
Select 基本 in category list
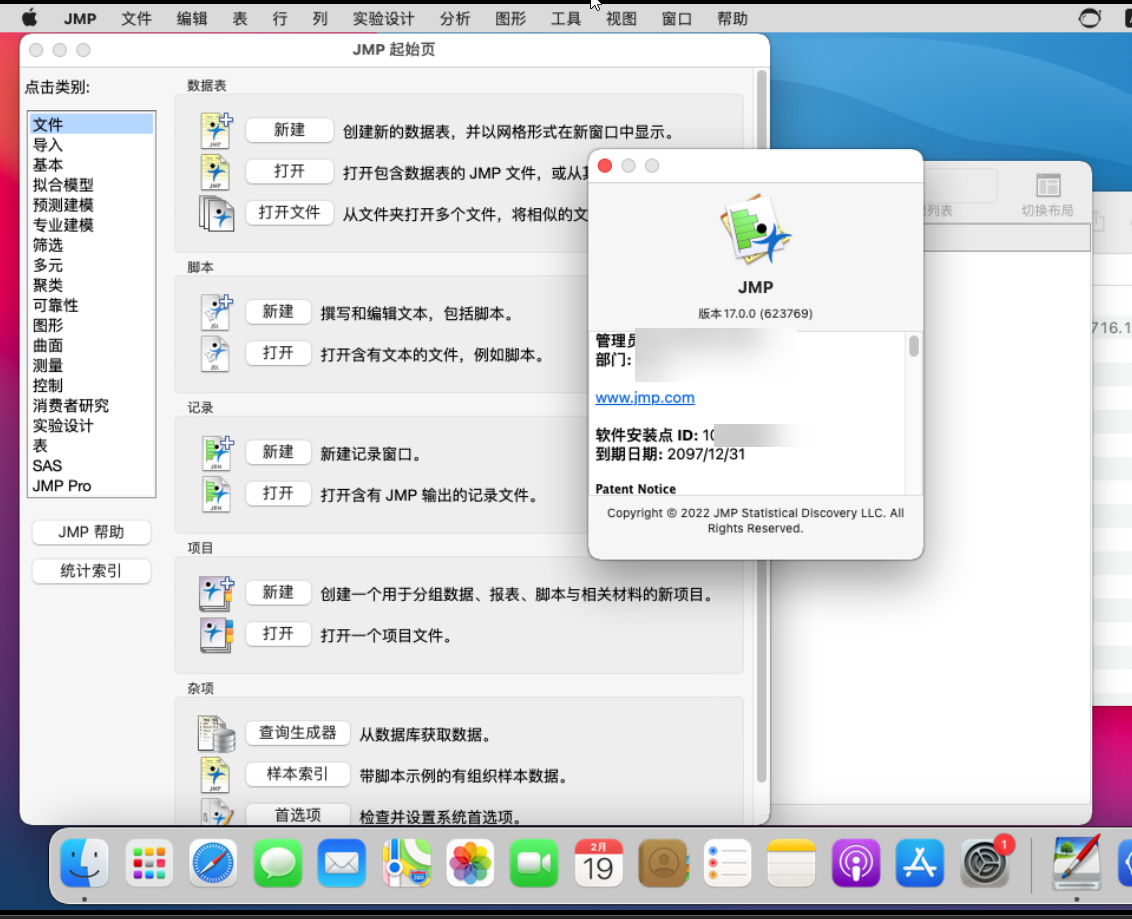pyautogui.click(x=91, y=165)
